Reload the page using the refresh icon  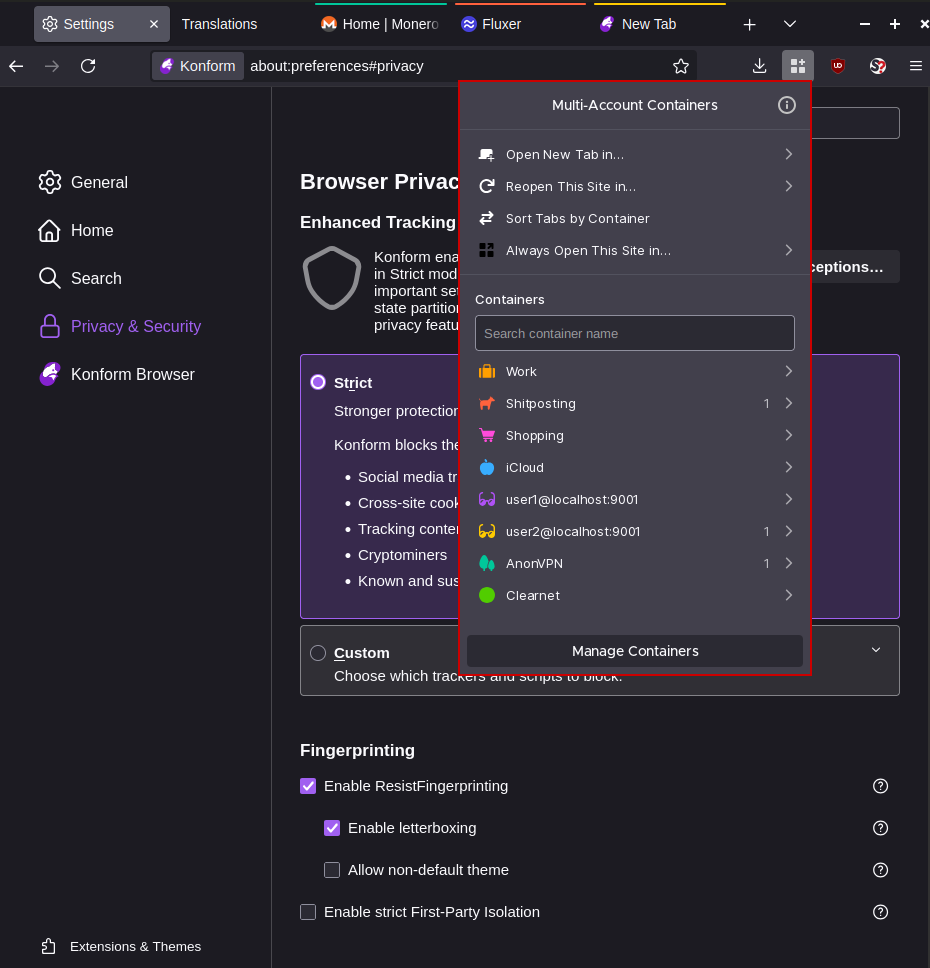[88, 66]
